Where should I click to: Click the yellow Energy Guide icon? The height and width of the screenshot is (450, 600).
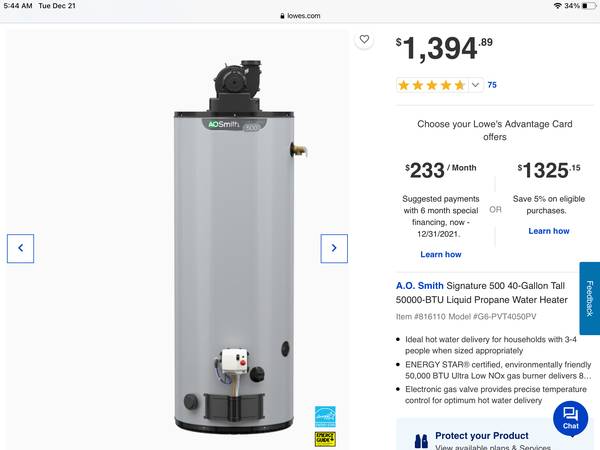(325, 439)
